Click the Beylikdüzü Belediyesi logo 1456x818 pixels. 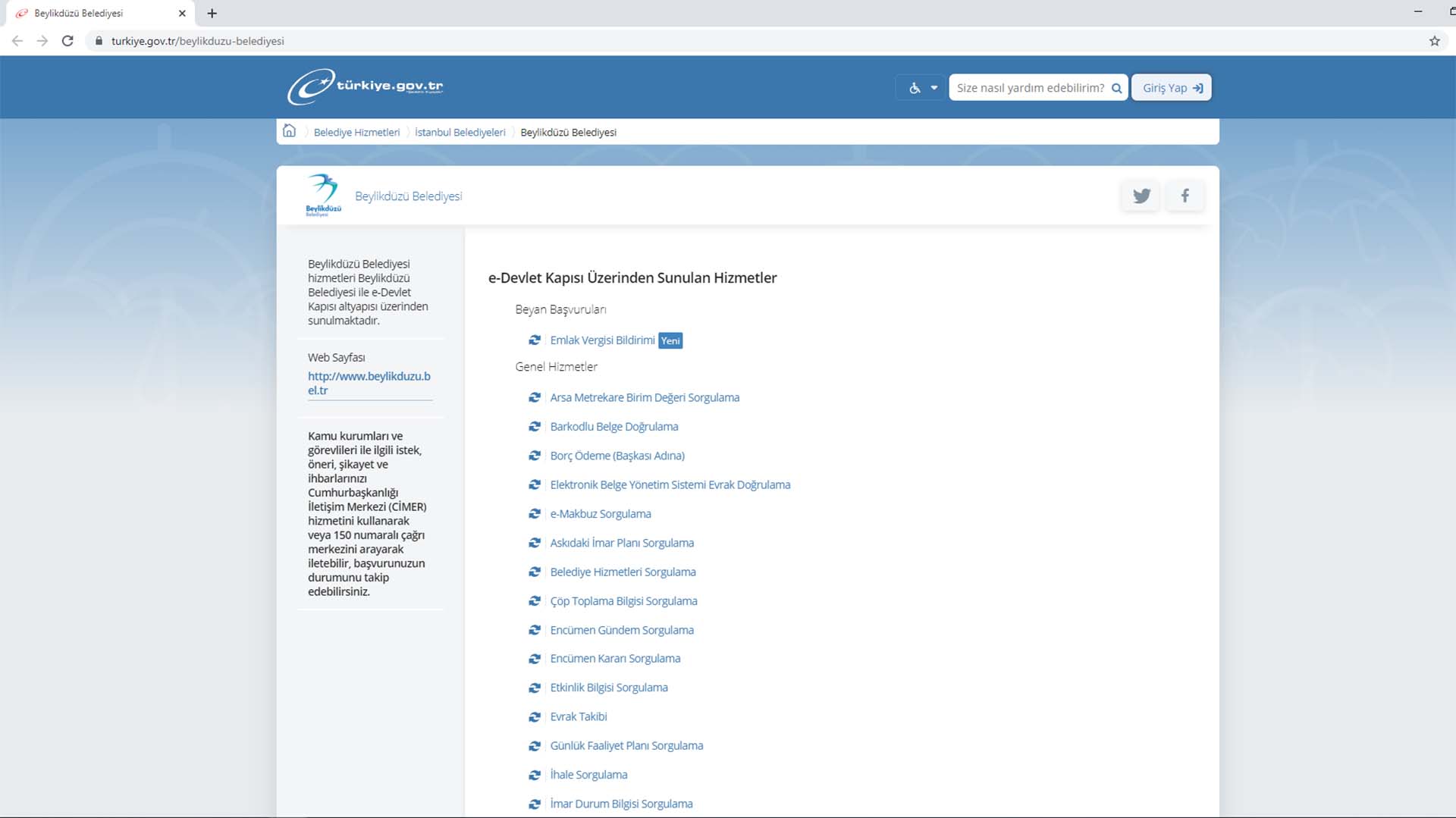pos(323,196)
